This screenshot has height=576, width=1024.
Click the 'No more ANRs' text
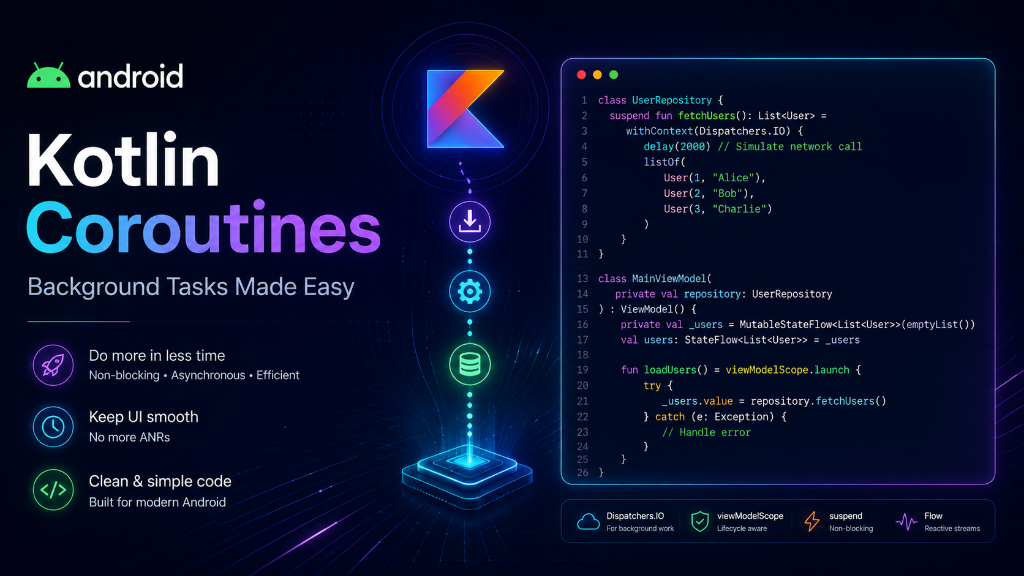point(129,437)
